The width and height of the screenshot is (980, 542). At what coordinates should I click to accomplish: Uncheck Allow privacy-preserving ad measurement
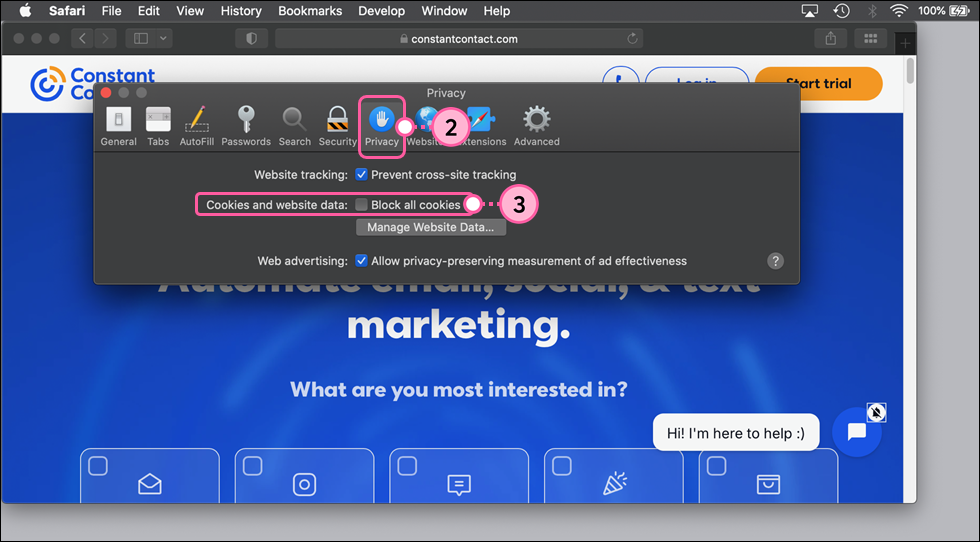point(361,261)
